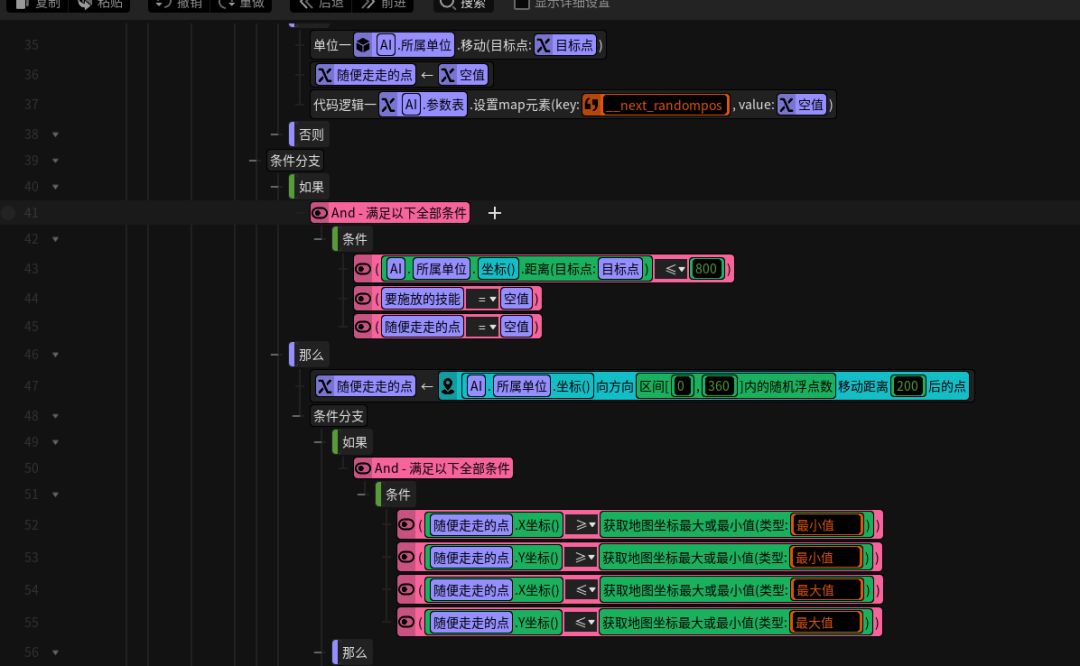Toggle the eye on 随便走走的点 condition line 45

coord(363,326)
